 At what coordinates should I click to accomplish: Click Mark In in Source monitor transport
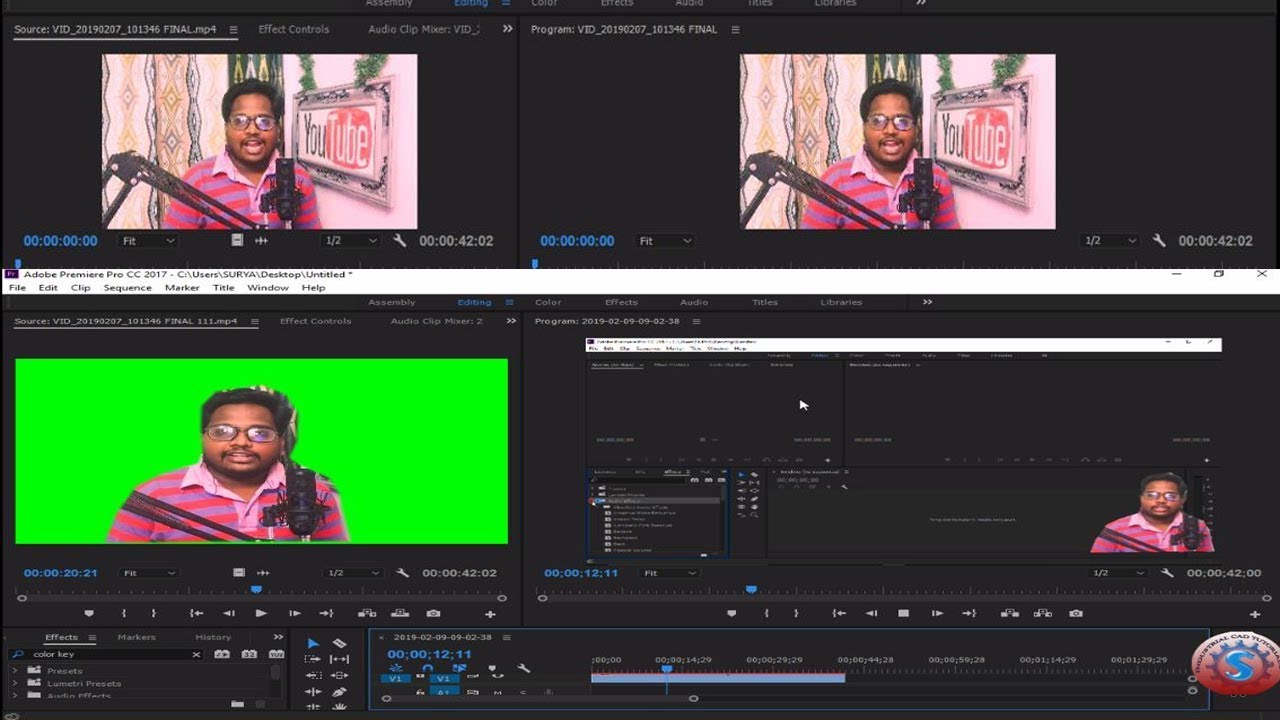click(x=124, y=613)
